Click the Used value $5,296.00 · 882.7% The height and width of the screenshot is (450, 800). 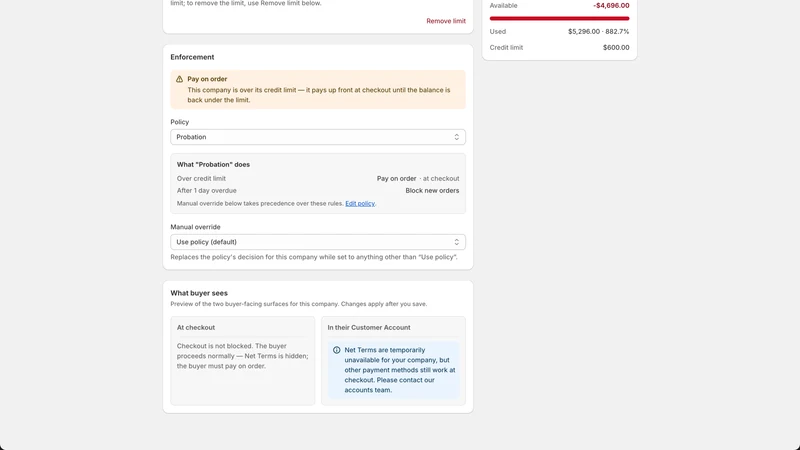click(598, 32)
